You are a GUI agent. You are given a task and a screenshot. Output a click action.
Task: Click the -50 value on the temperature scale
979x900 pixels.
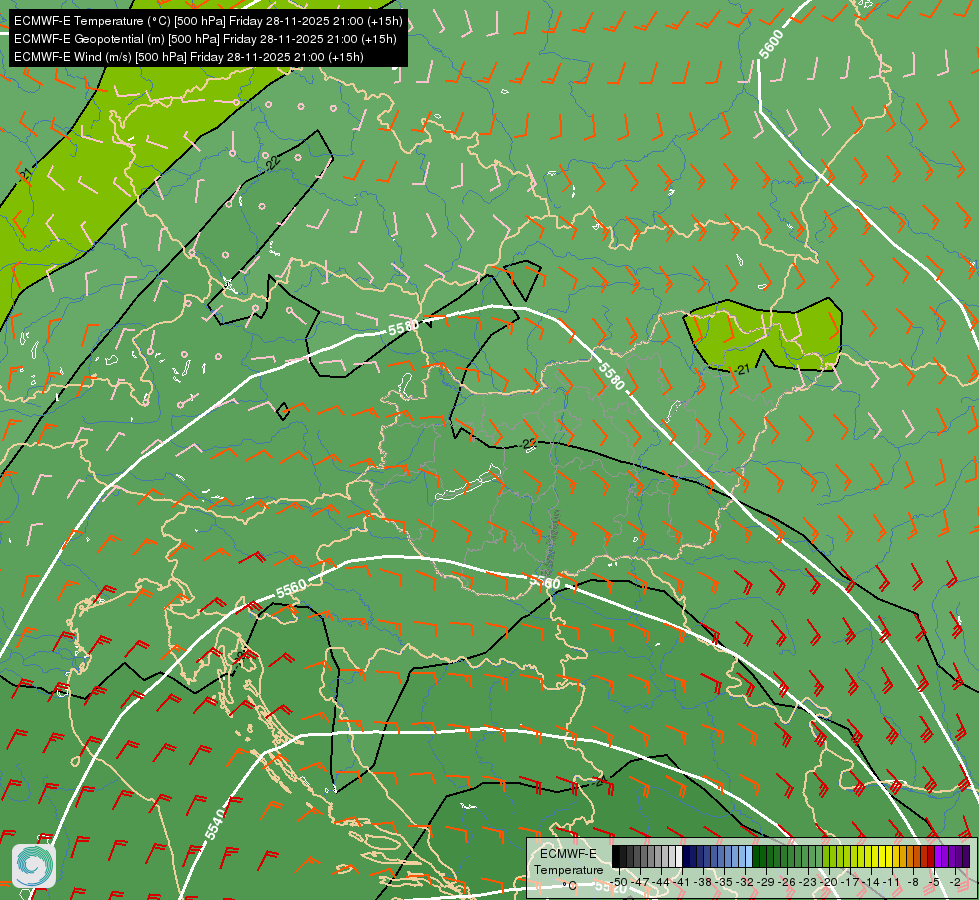click(620, 882)
